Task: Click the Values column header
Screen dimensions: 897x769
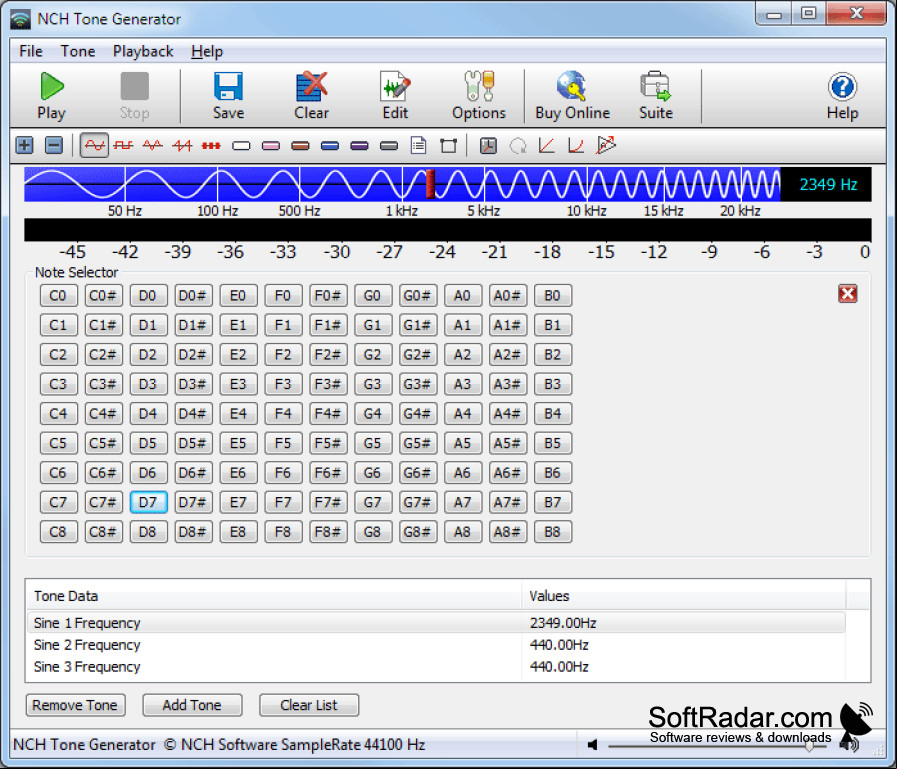Action: 684,596
